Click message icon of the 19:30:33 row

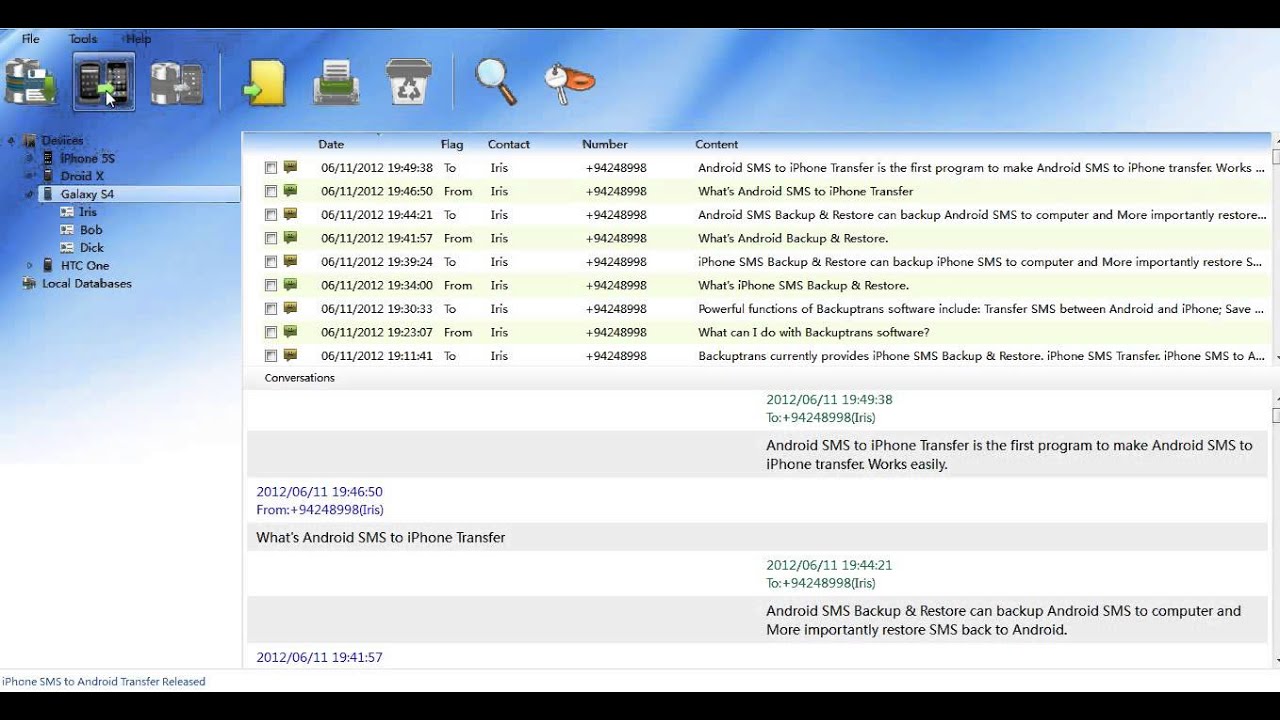290,308
